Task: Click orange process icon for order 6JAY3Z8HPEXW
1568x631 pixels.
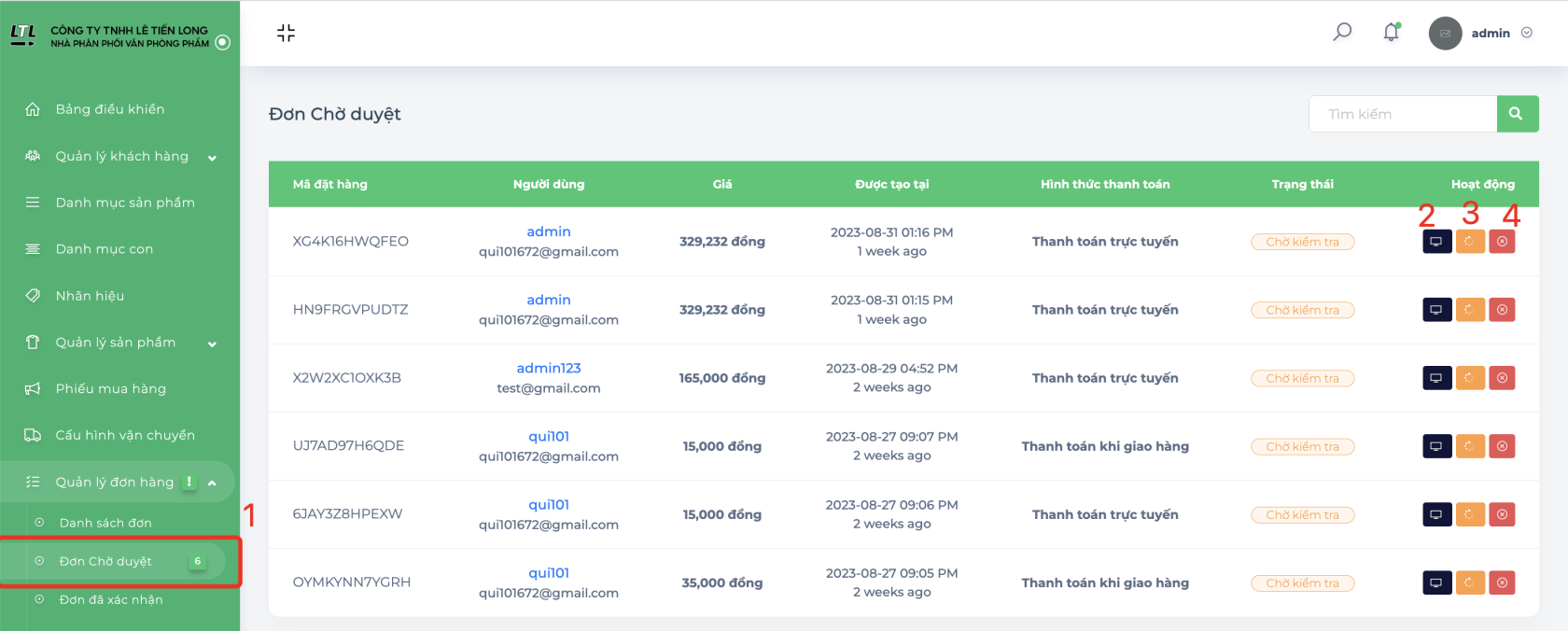Action: (1470, 514)
